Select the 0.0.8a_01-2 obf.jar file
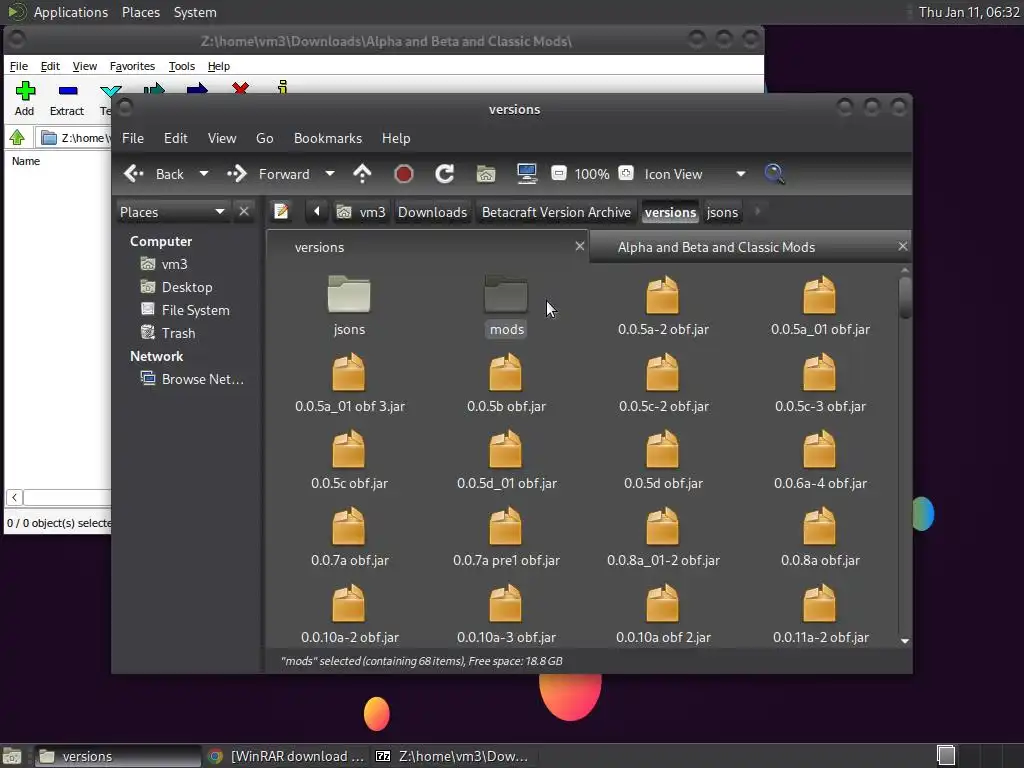 click(x=663, y=526)
